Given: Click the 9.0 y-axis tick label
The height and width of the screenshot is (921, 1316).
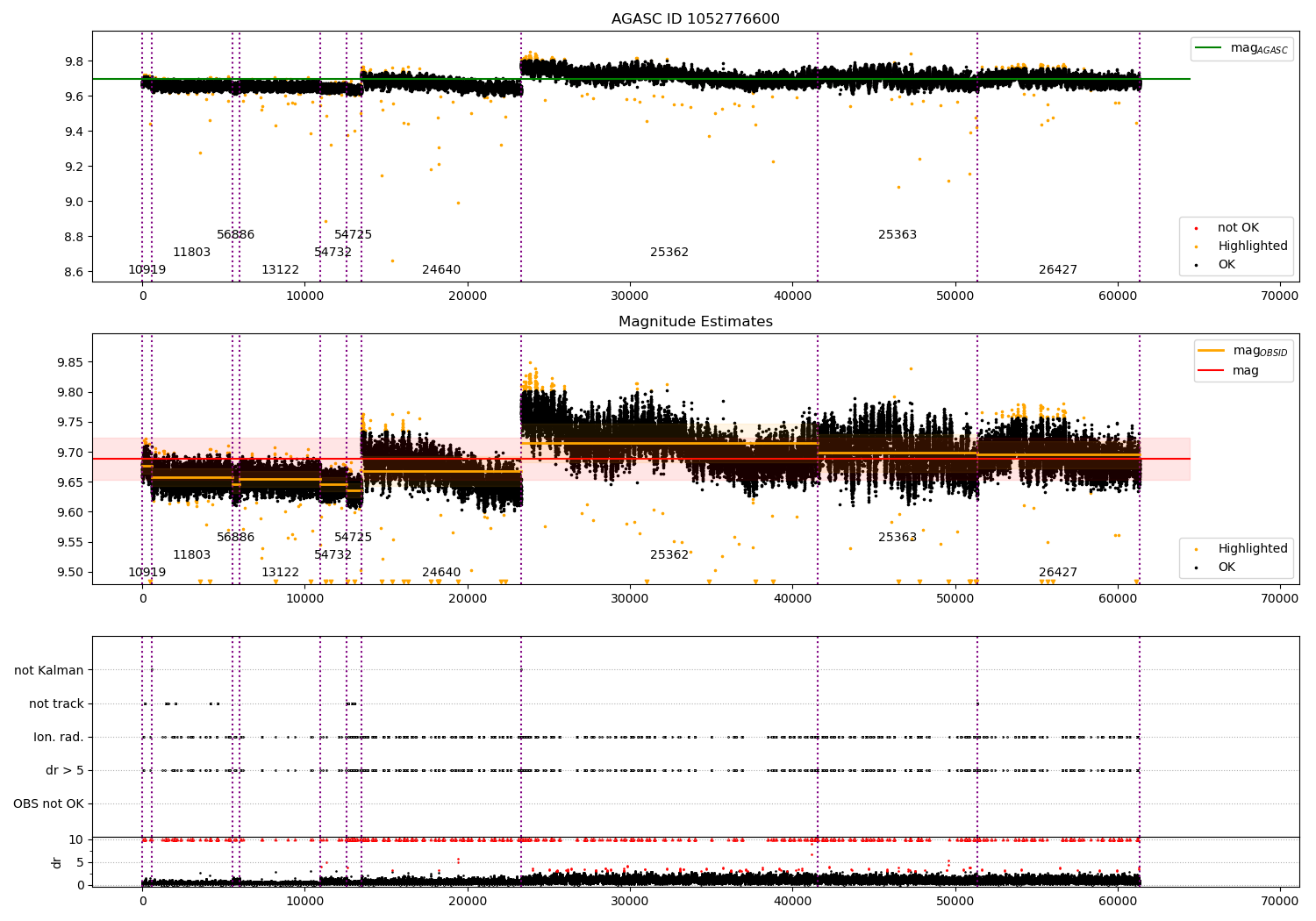Looking at the screenshot, I should coord(73,202).
